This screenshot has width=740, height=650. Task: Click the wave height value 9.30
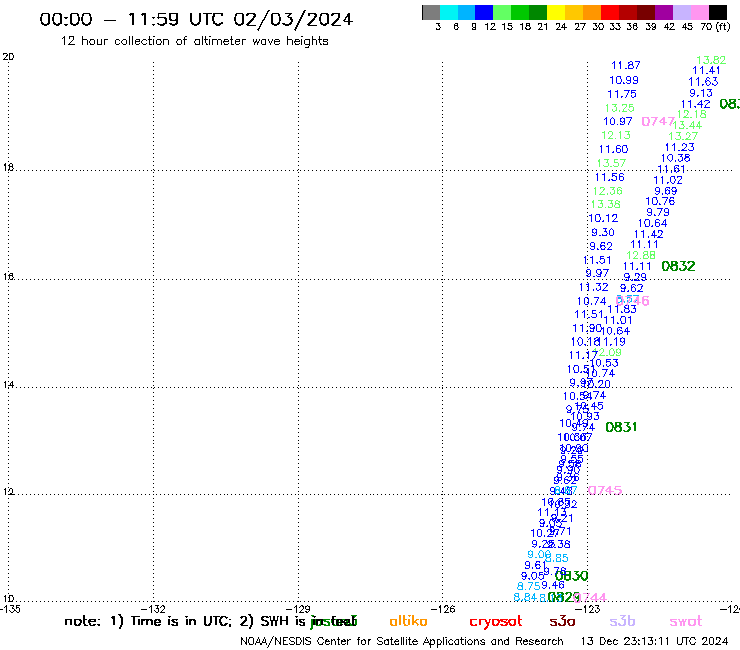point(603,232)
